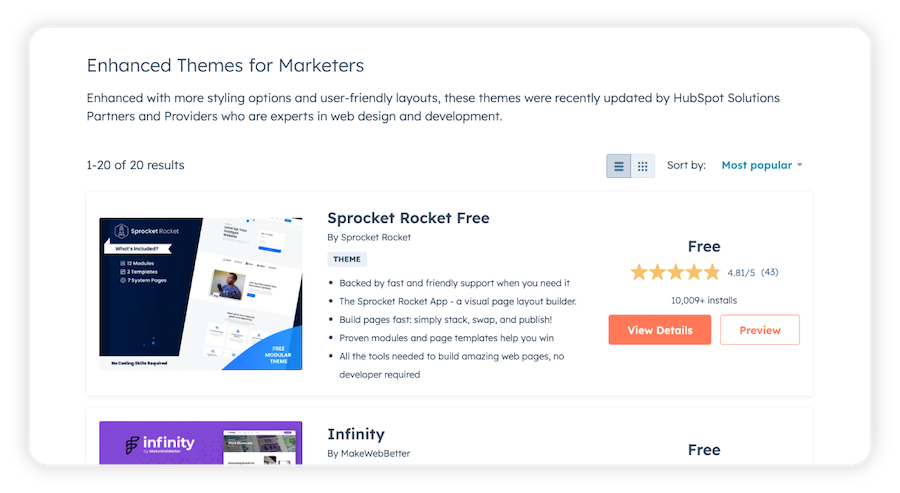Click the 10,009+ installs text

point(704,299)
